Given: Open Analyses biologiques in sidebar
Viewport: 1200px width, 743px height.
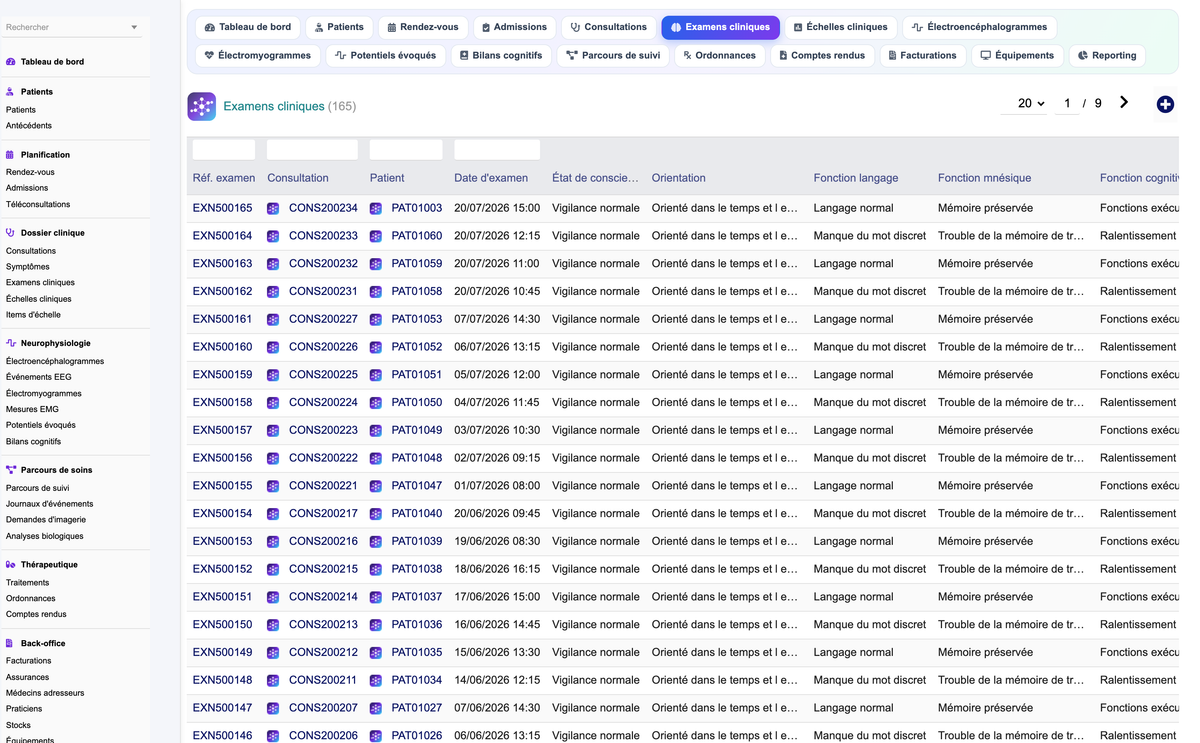Looking at the screenshot, I should (x=45, y=536).
